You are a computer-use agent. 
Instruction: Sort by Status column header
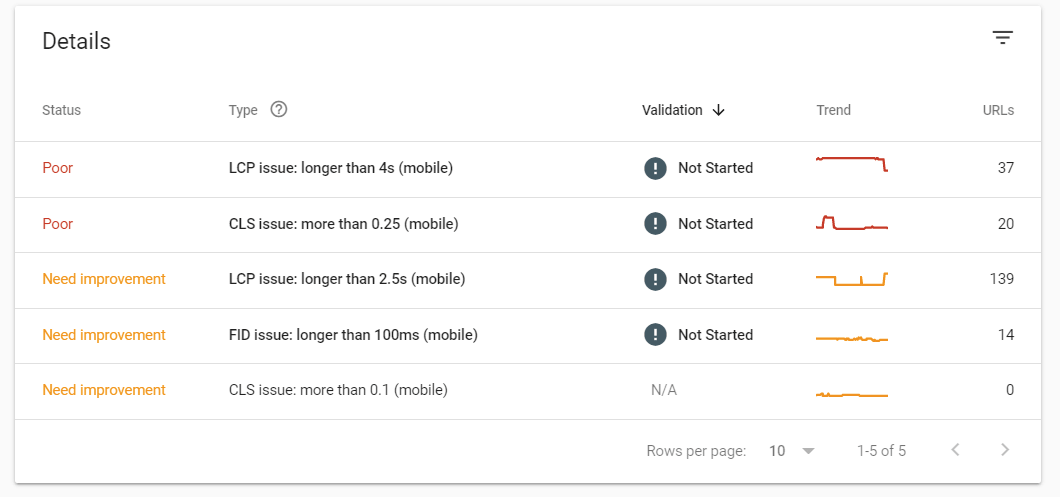point(62,110)
